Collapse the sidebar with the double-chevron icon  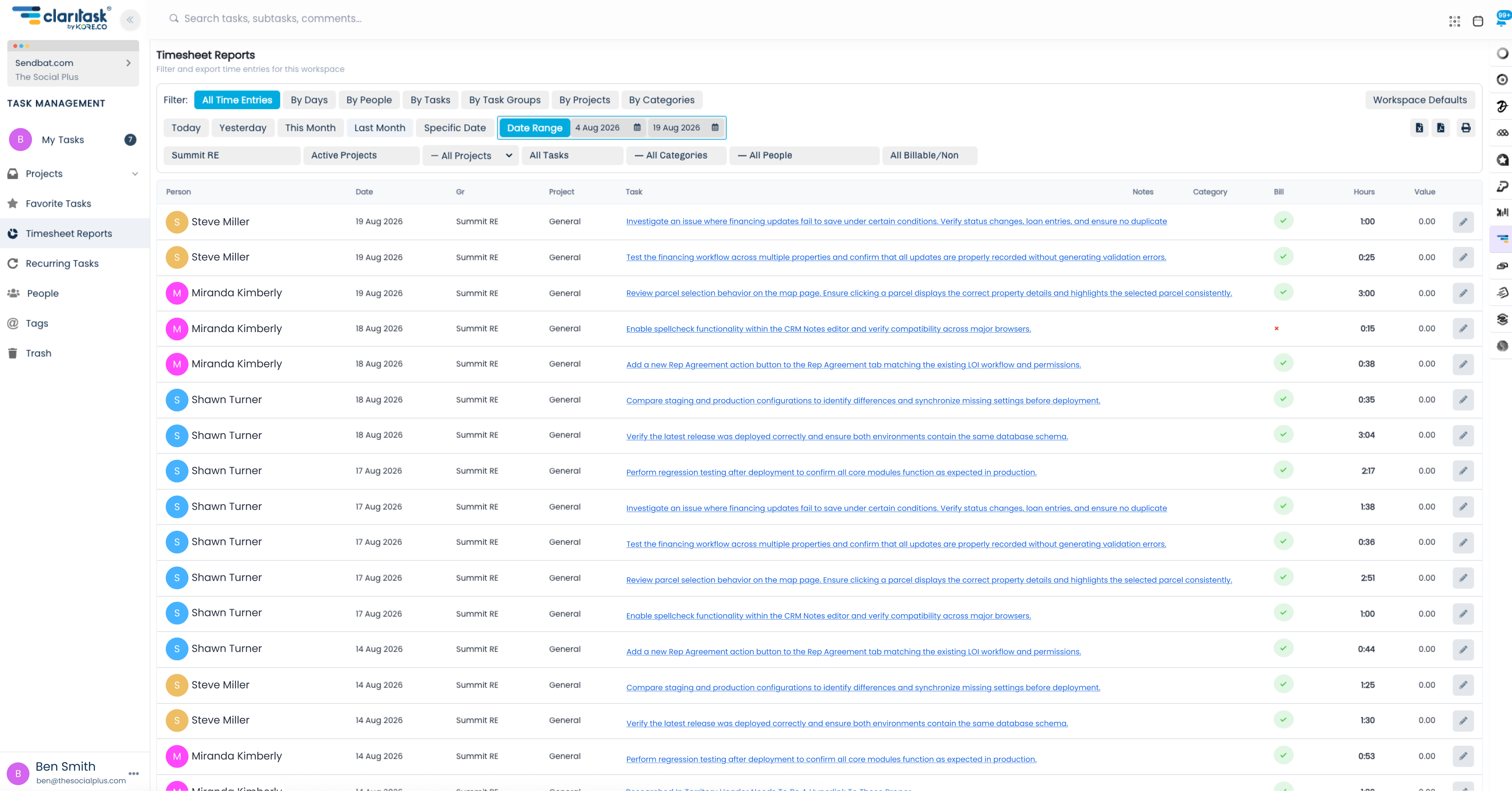[130, 20]
